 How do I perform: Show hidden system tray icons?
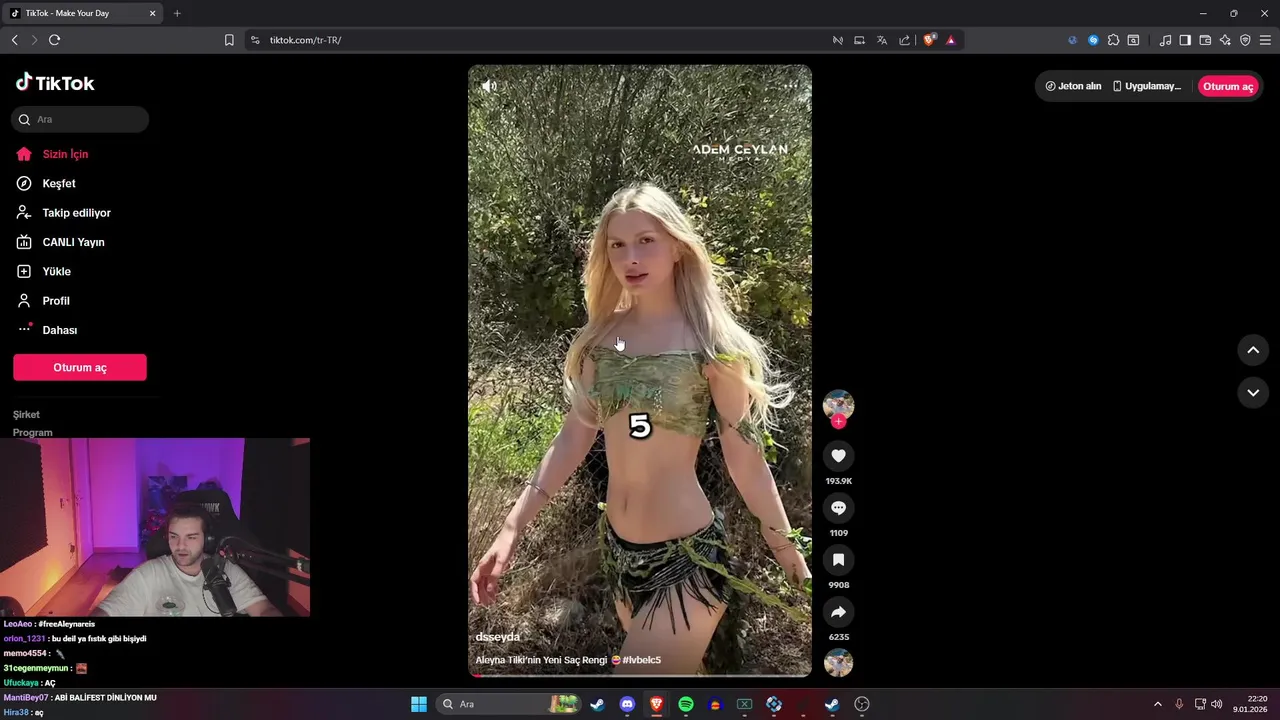tap(1158, 704)
